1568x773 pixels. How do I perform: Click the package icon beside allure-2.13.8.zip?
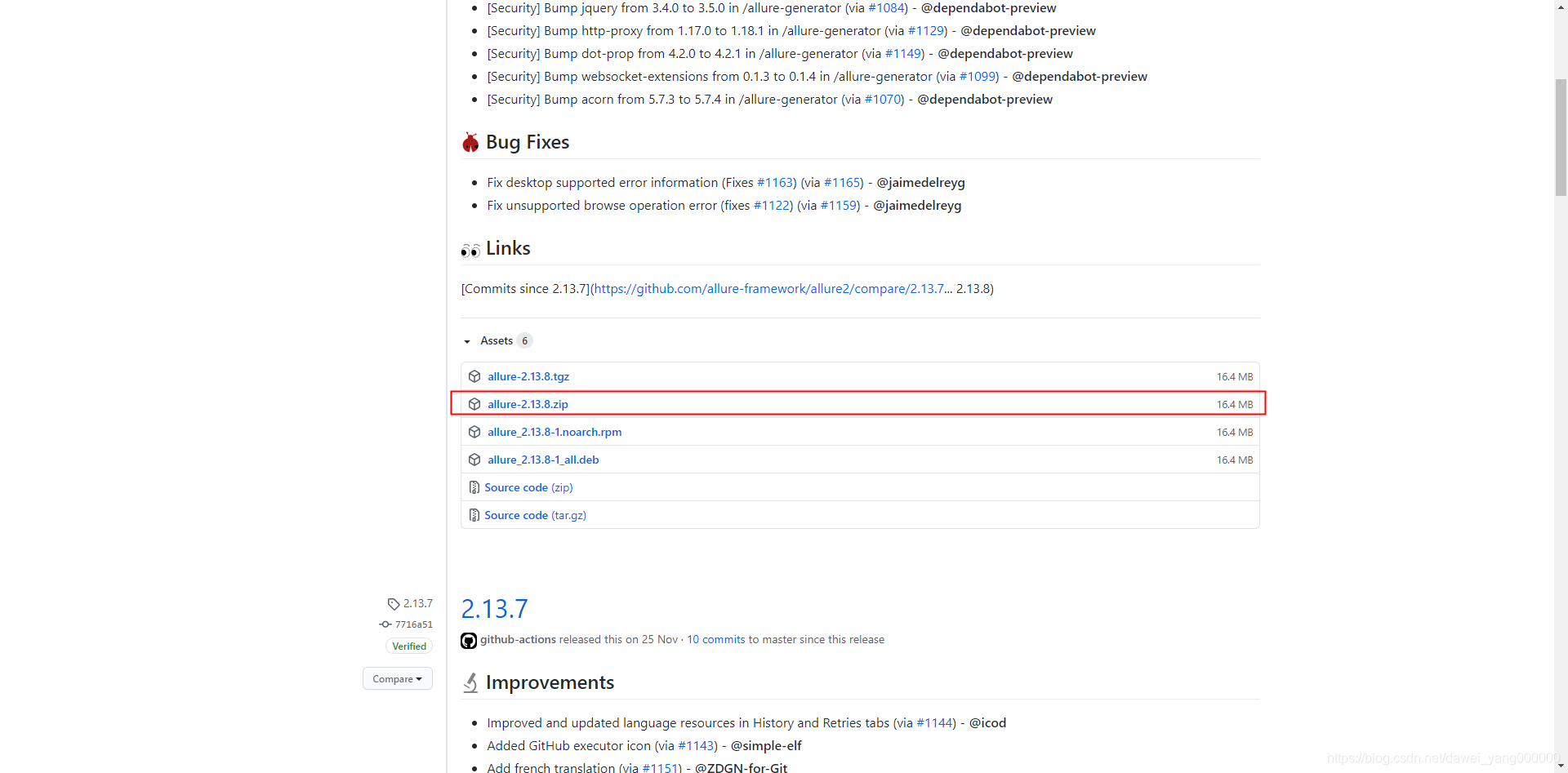(474, 404)
